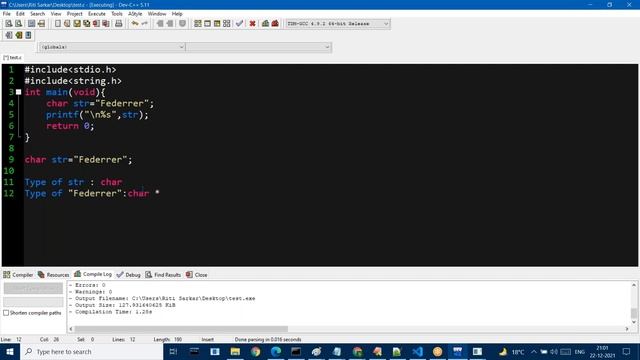The image size is (640, 360).
Task: Open the Help menu
Action: tap(177, 14)
